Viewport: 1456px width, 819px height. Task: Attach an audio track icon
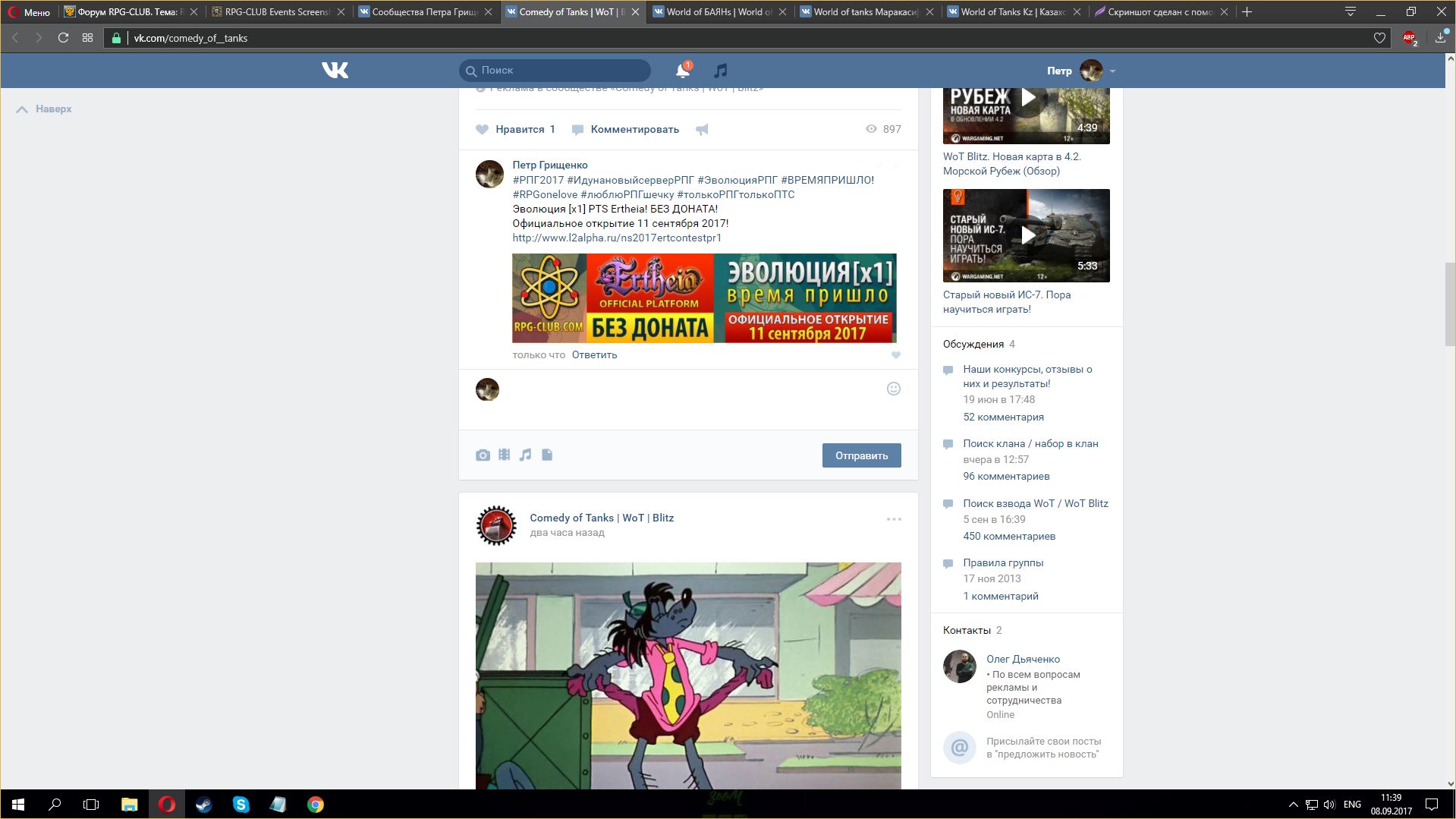(x=525, y=455)
